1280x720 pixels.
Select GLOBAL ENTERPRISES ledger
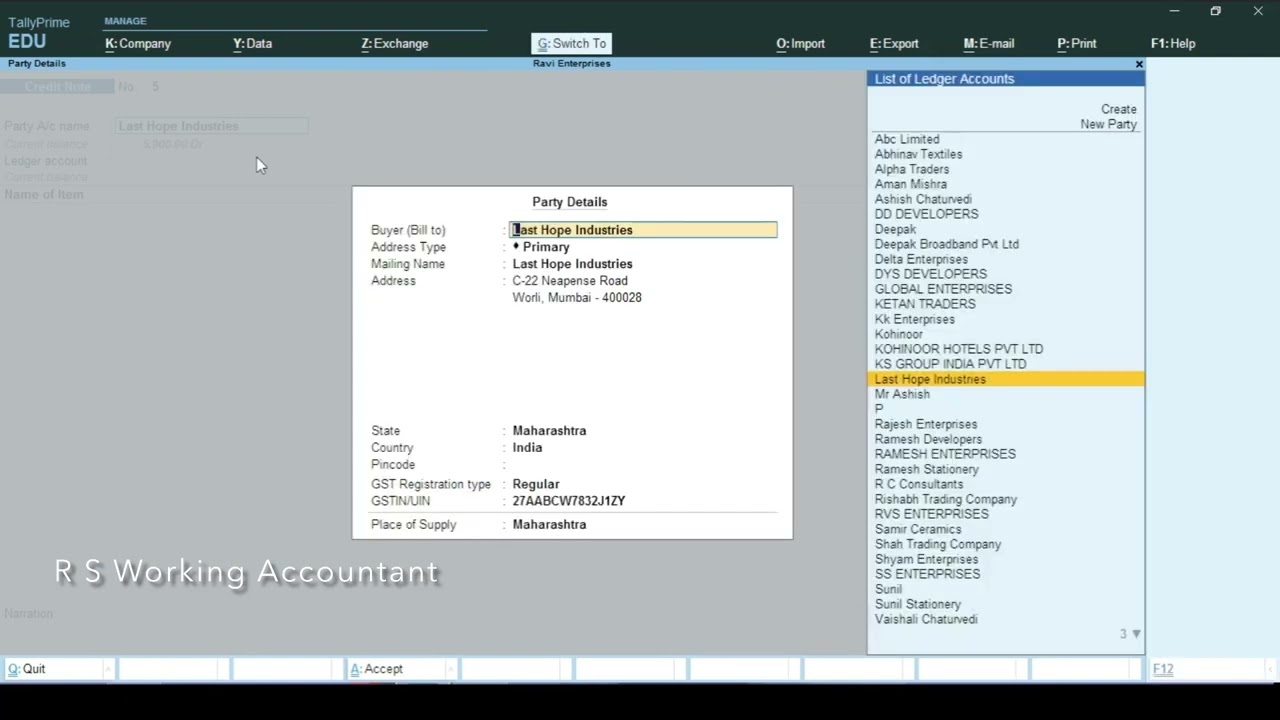coord(943,289)
